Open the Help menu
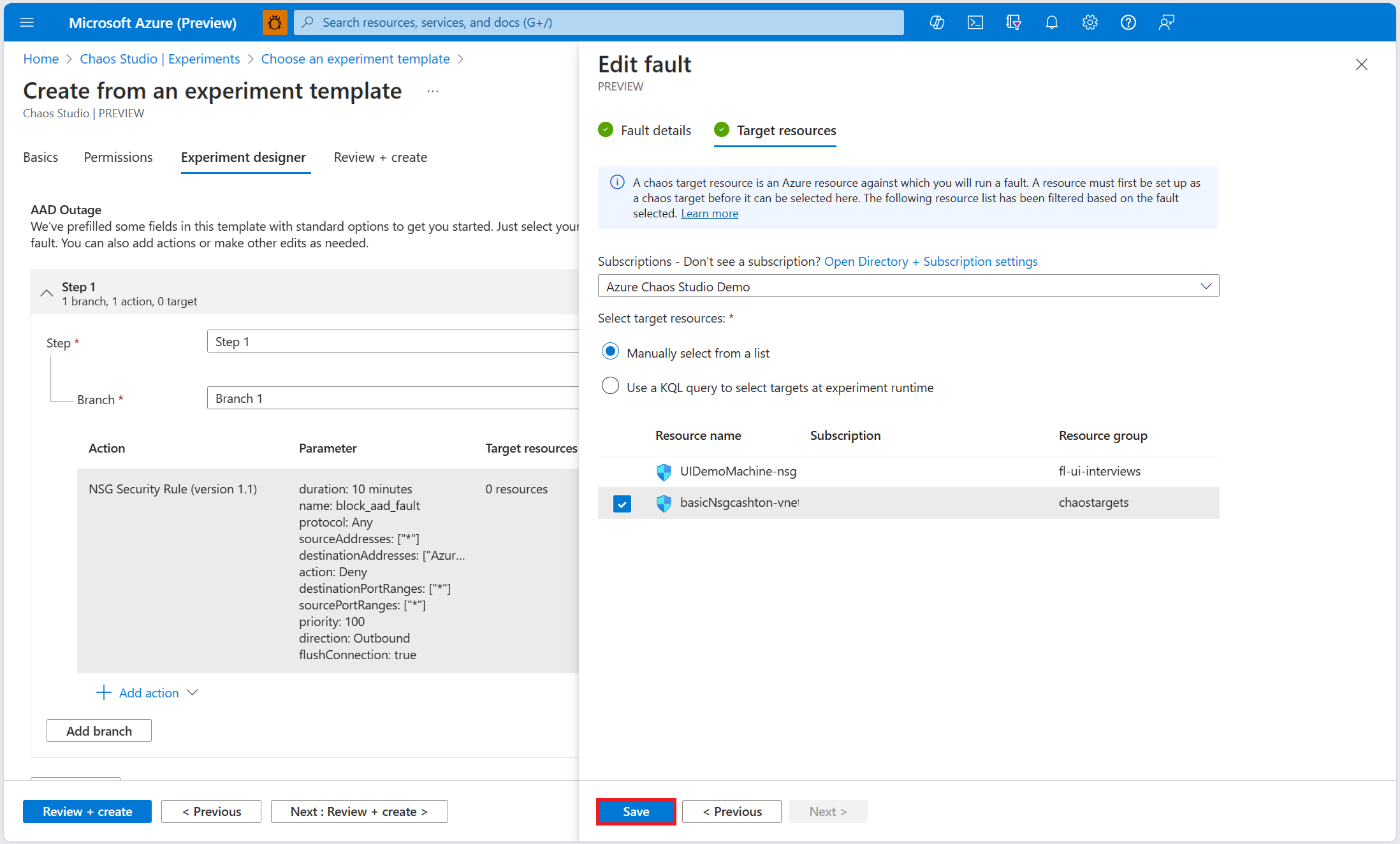The image size is (1400, 844). pyautogui.click(x=1128, y=22)
